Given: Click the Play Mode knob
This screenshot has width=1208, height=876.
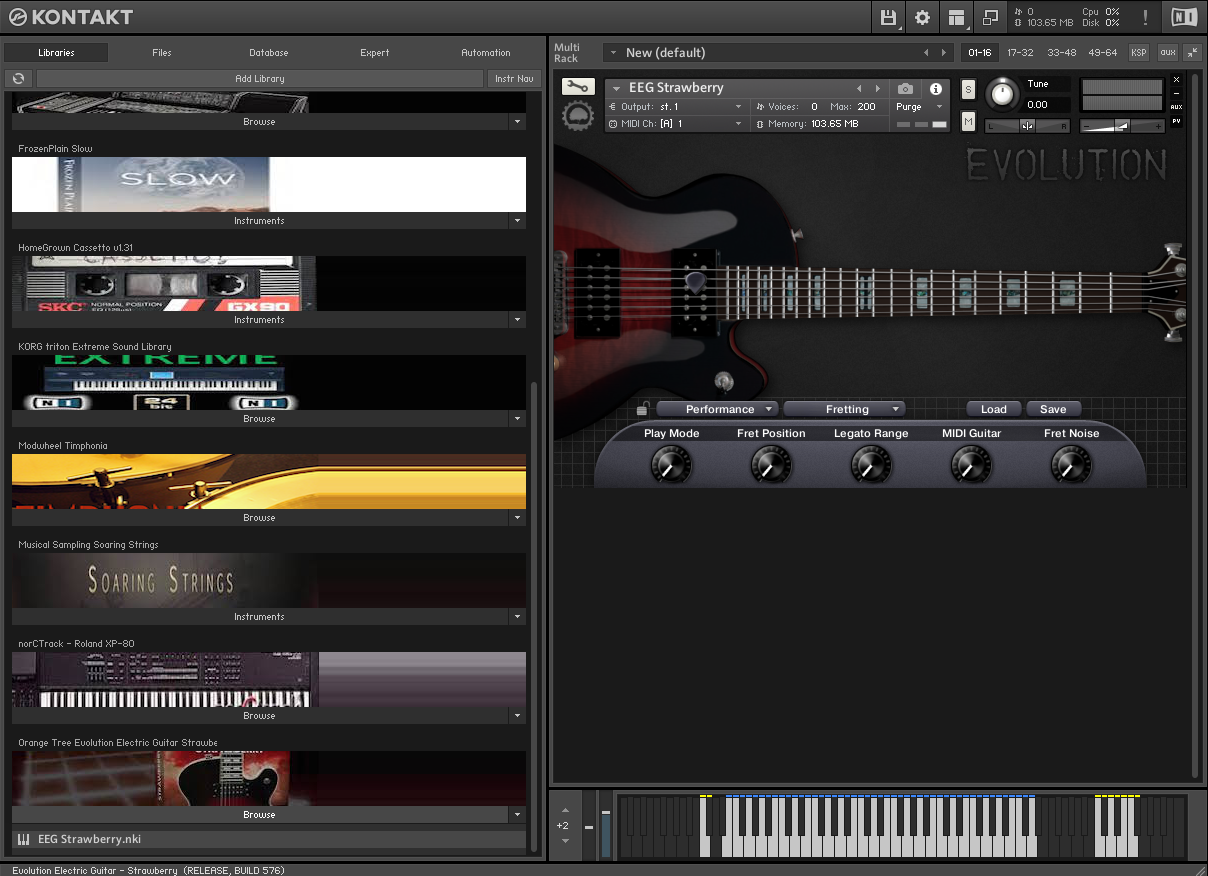Looking at the screenshot, I should click(671, 464).
